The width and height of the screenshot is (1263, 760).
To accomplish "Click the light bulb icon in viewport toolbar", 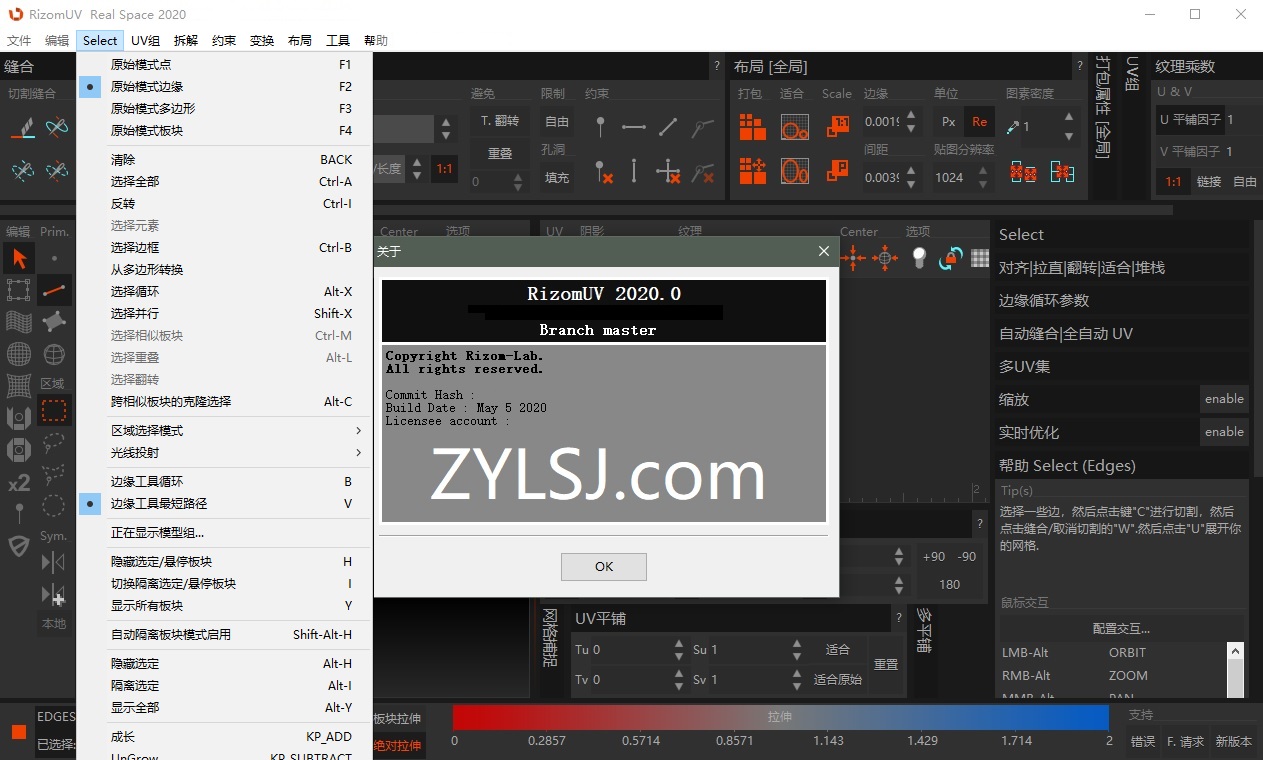I will (x=919, y=258).
